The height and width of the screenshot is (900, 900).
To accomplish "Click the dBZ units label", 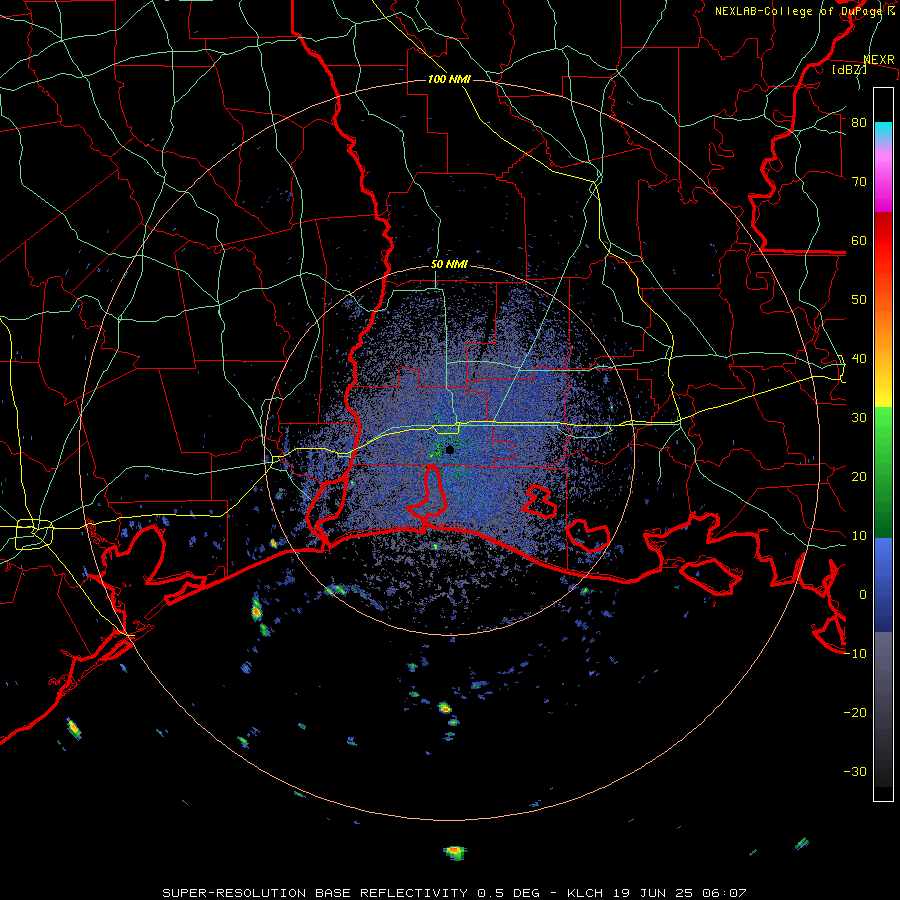I will click(x=849, y=69).
